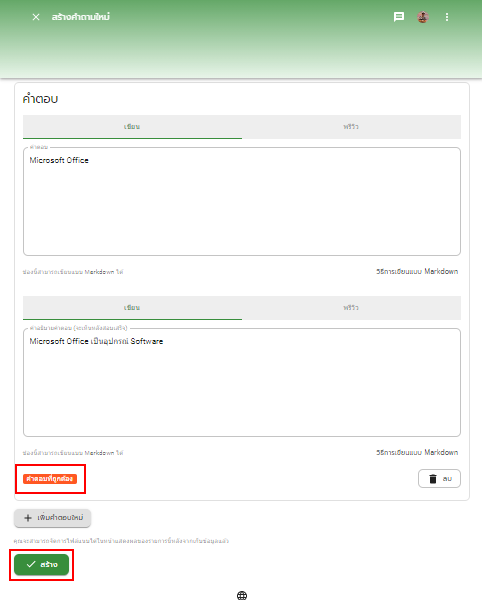This screenshot has width=482, height=600.
Task: Click the answer field containing Microsoft Office
Action: pos(242,201)
